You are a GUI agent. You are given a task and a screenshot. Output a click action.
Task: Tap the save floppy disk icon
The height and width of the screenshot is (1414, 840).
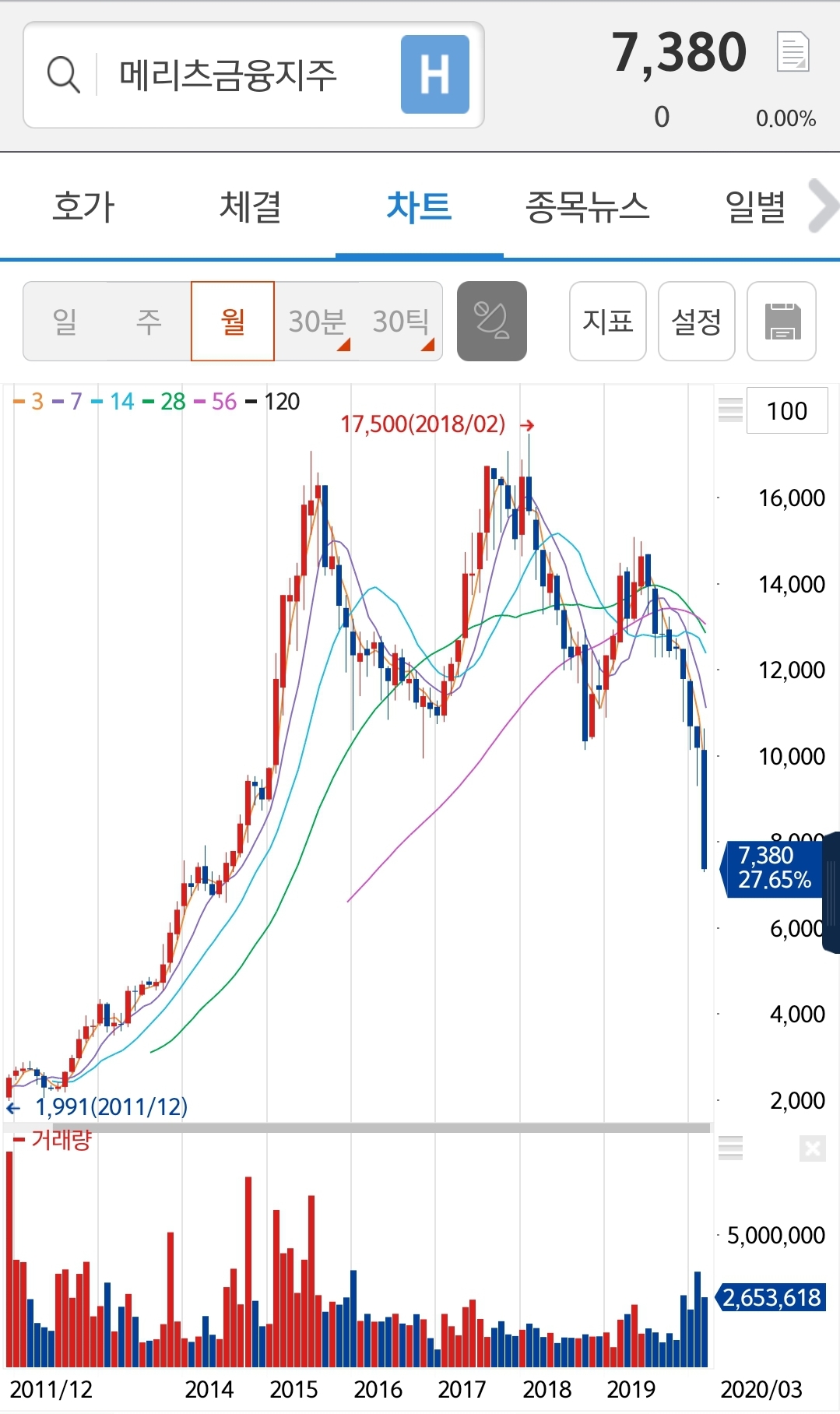[x=782, y=321]
